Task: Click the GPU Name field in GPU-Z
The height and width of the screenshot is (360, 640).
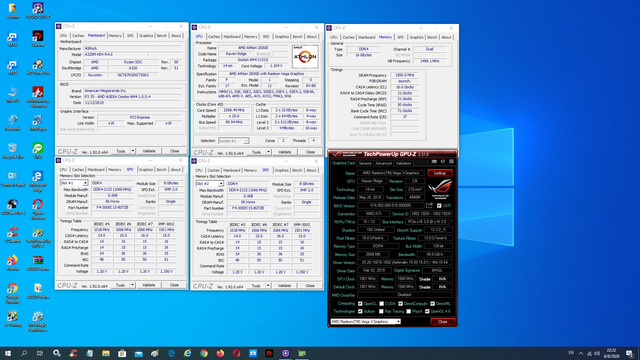Action: 391,173
